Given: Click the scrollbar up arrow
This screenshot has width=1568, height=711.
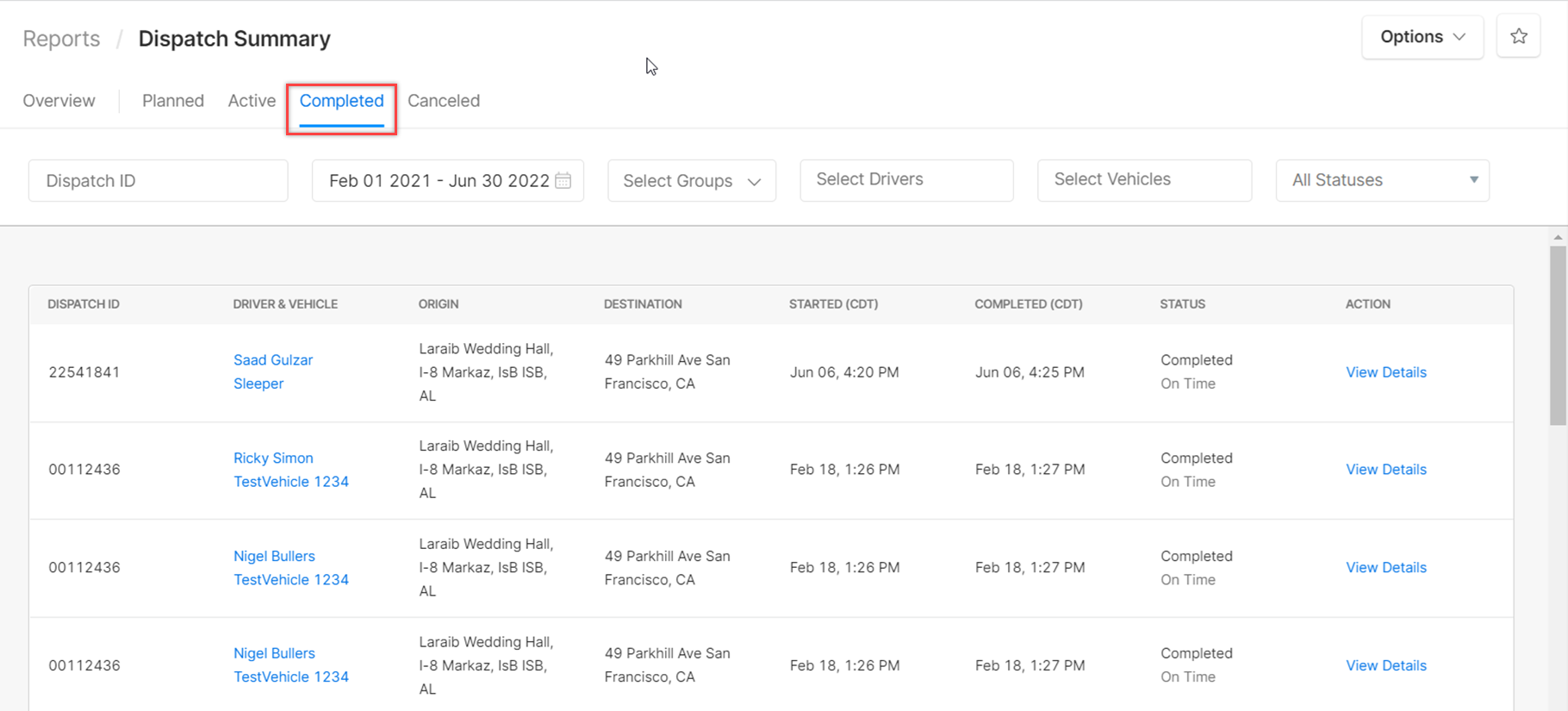Looking at the screenshot, I should (x=1558, y=237).
